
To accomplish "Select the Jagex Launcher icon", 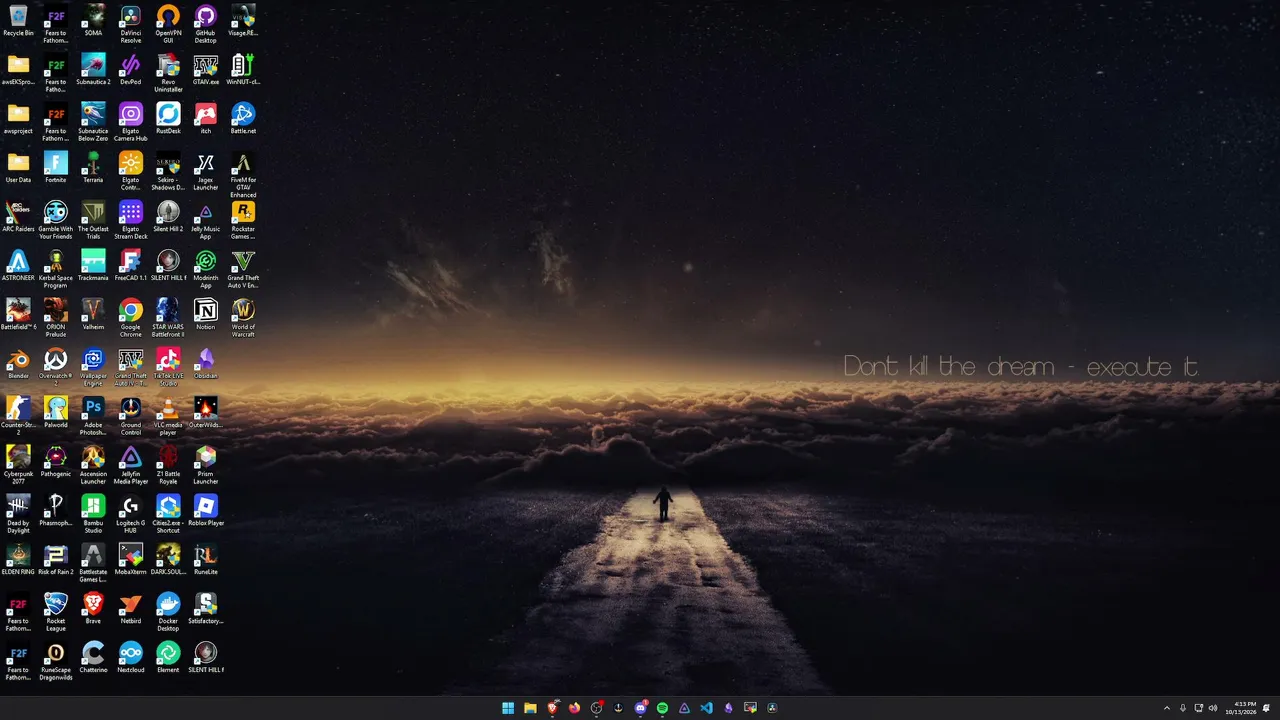I will point(206,171).
